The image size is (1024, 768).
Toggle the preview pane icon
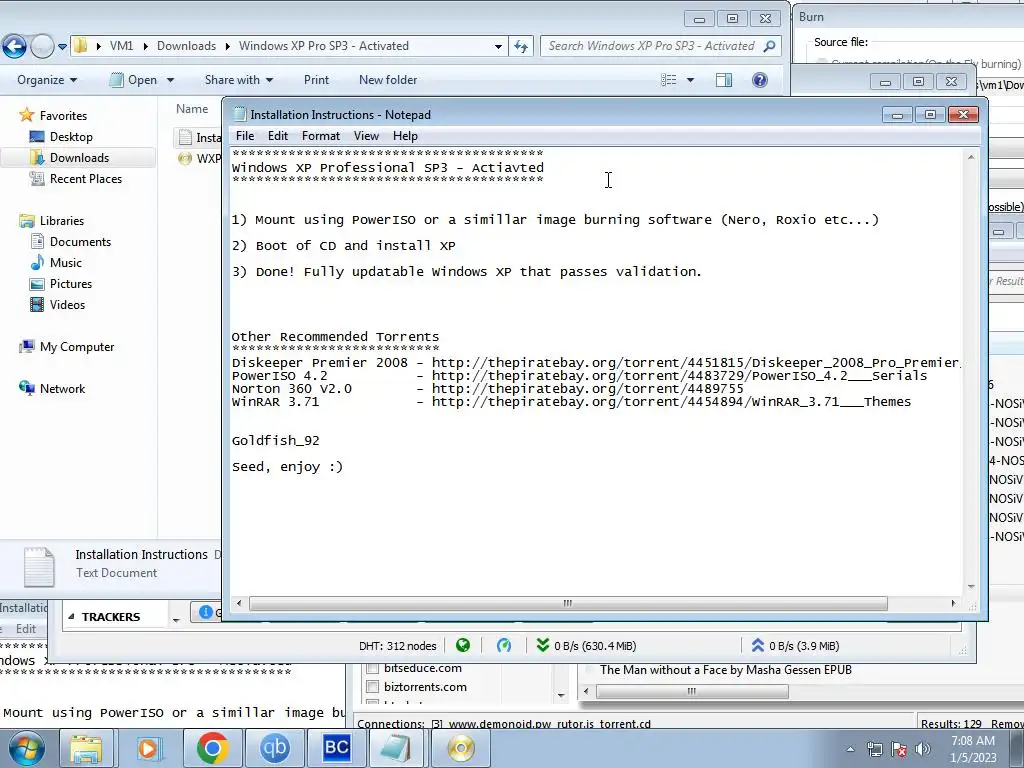[x=724, y=80]
